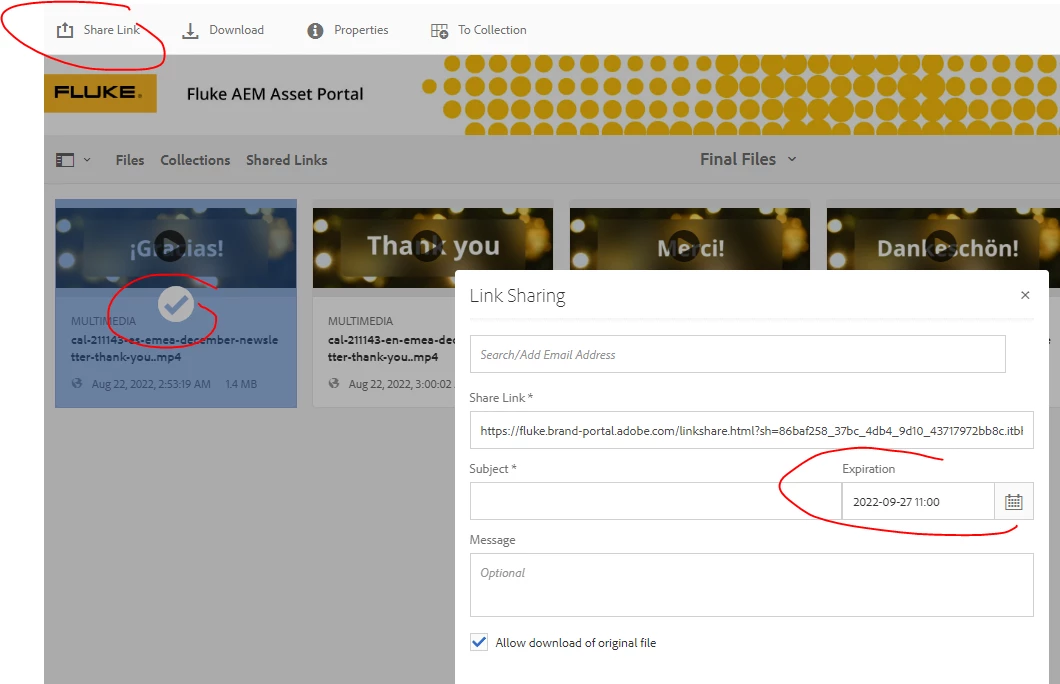Deselect the ¡Gracias! video checkmark
1060x684 pixels.
tap(176, 304)
